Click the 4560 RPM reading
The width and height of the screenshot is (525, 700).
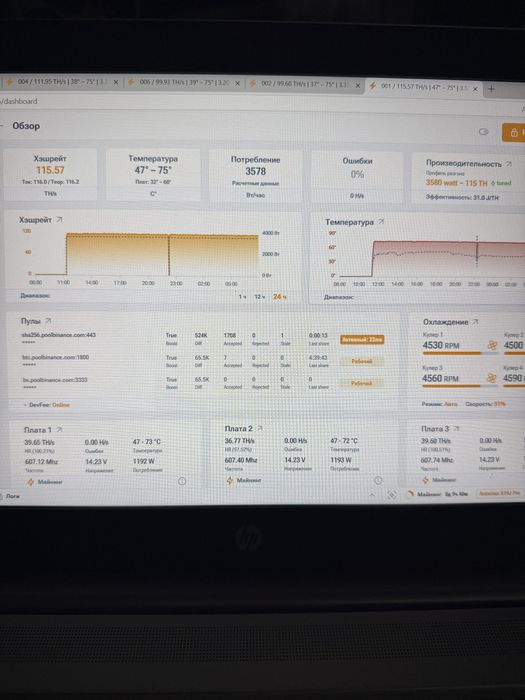point(441,379)
